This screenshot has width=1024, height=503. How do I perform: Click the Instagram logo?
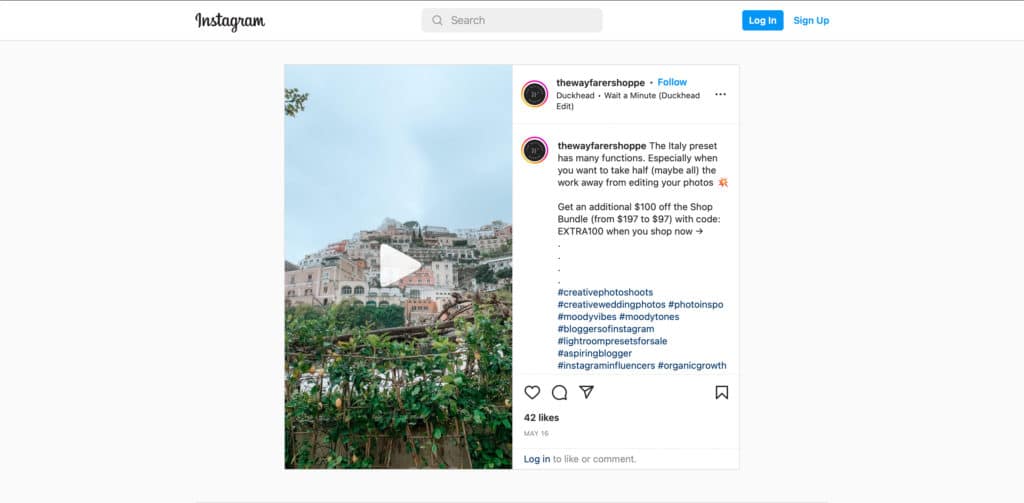click(230, 21)
